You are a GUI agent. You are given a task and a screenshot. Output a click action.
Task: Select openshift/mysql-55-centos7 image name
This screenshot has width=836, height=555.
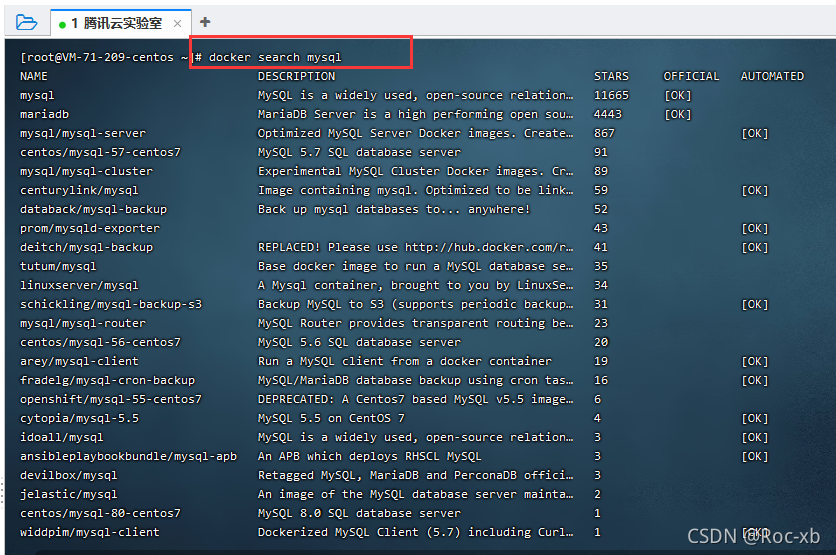111,399
